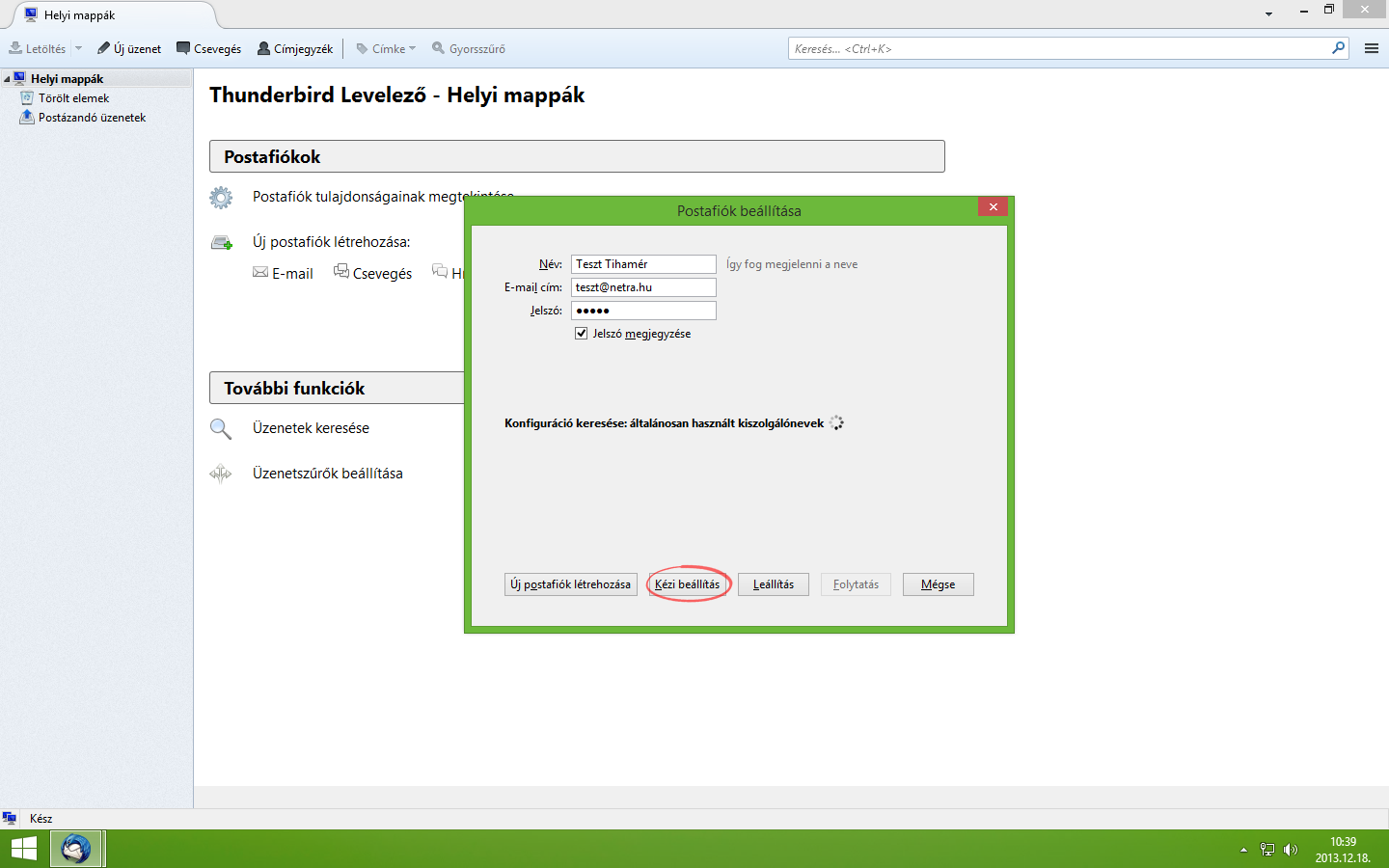Cancel the dialog with Mégse

(x=938, y=584)
